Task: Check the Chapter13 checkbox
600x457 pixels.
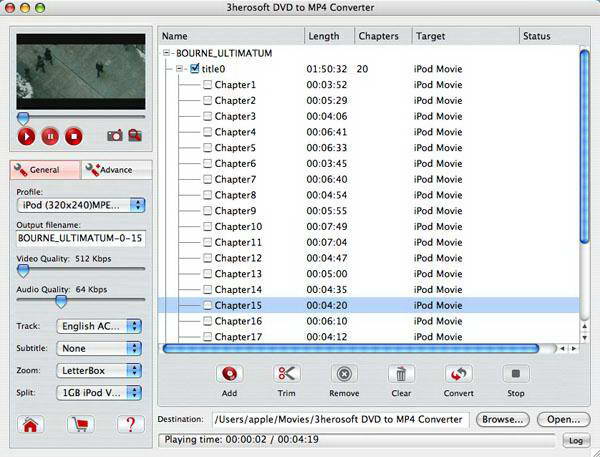Action: pyautogui.click(x=207, y=274)
